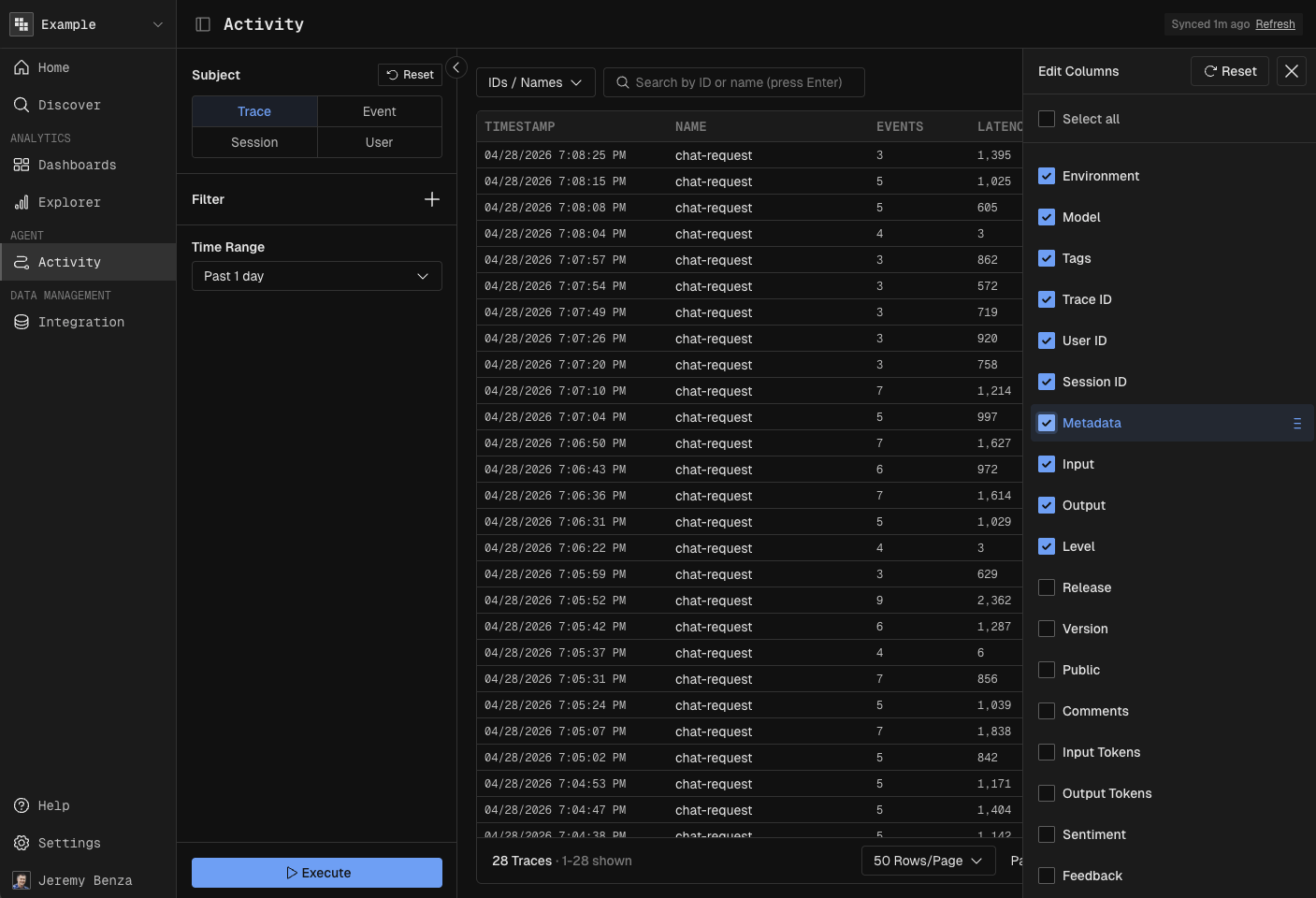The width and height of the screenshot is (1316, 898).
Task: Go to Integration in data management
Action: [x=80, y=323]
